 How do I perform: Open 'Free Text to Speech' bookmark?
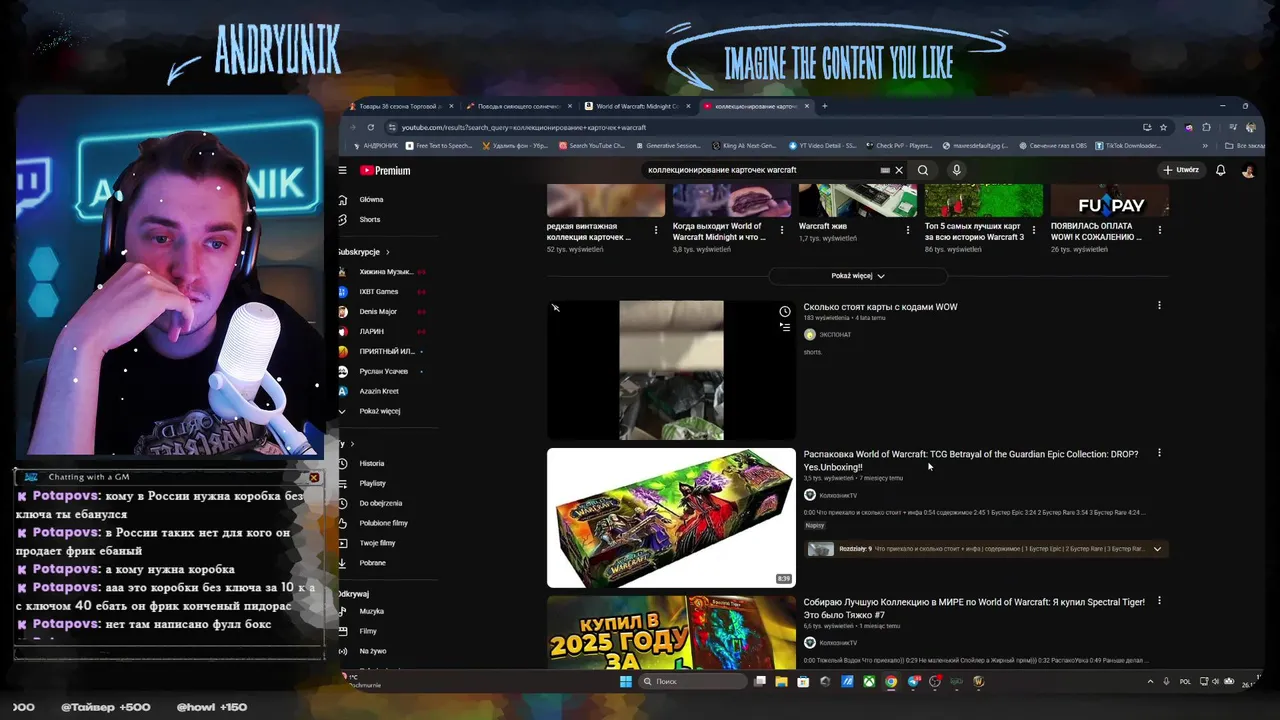pos(439,146)
